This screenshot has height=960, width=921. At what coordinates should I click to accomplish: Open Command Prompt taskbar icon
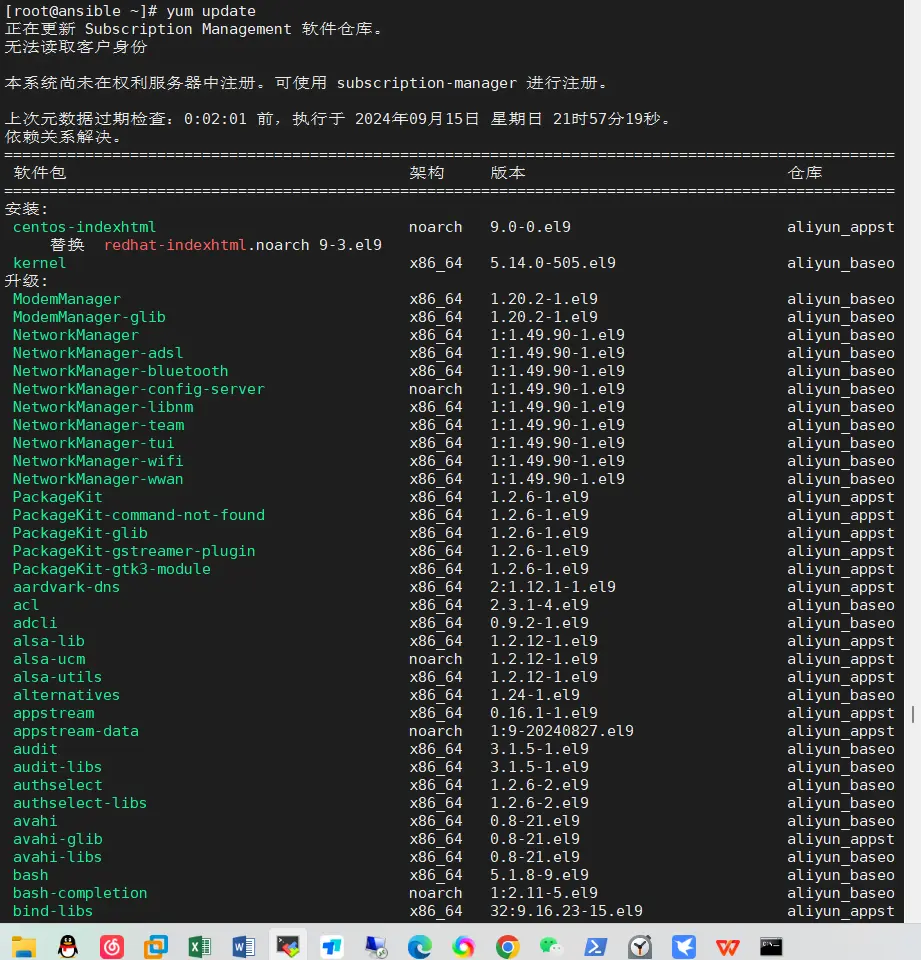[x=771, y=946]
